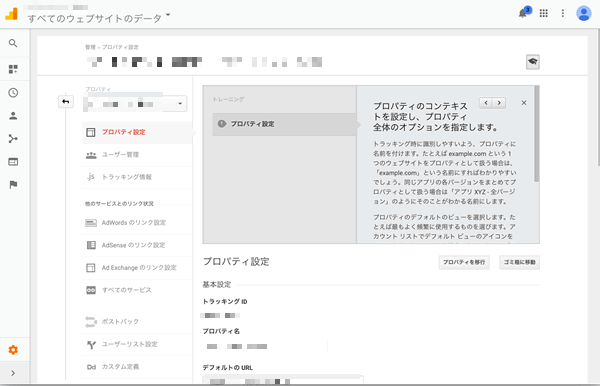Click the back arrow button beside property column

point(66,102)
